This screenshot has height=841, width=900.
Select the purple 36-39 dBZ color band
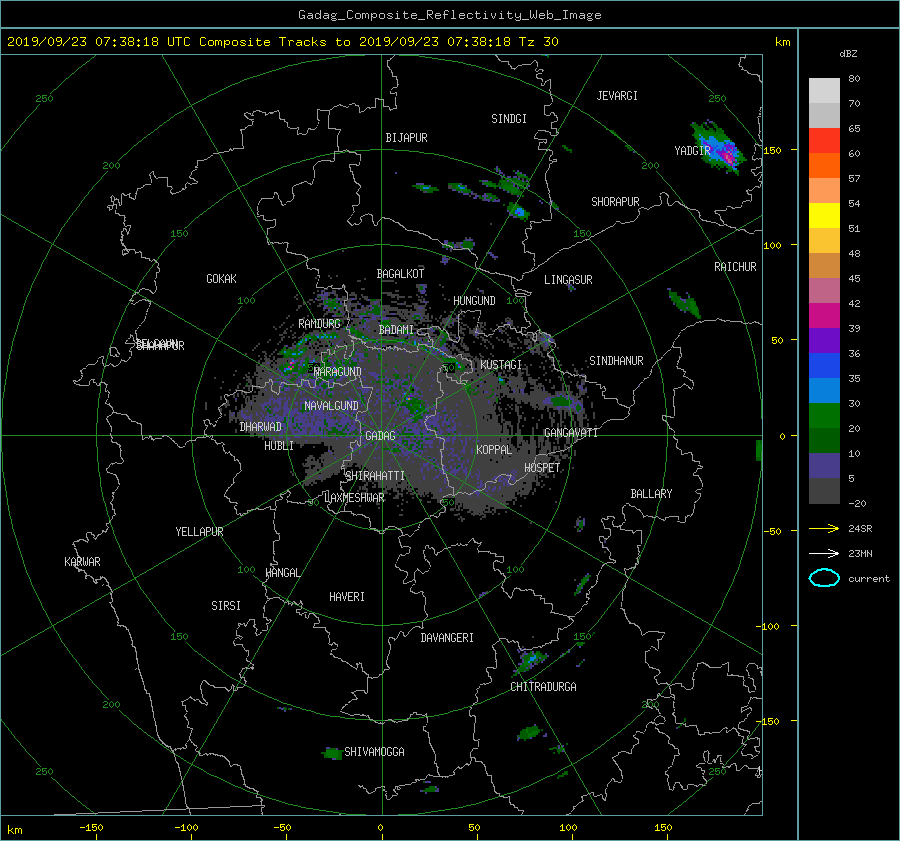click(x=824, y=340)
